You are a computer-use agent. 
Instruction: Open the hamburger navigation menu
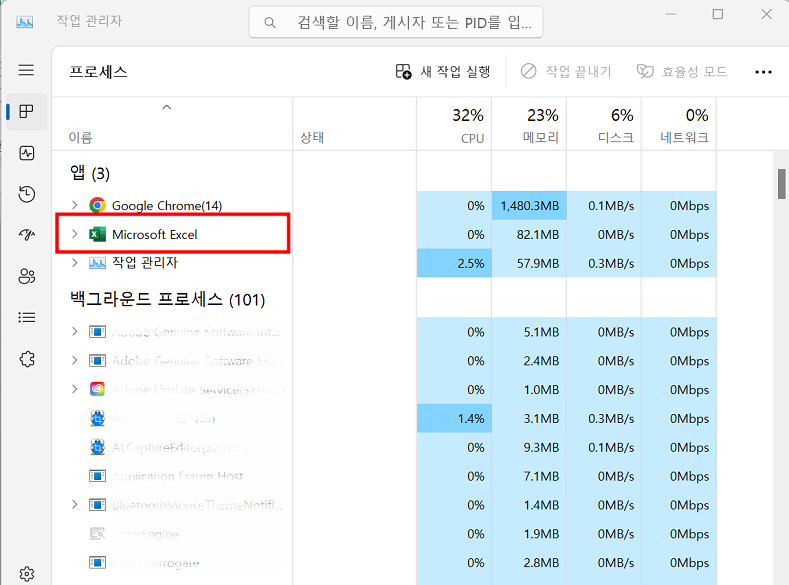26,70
